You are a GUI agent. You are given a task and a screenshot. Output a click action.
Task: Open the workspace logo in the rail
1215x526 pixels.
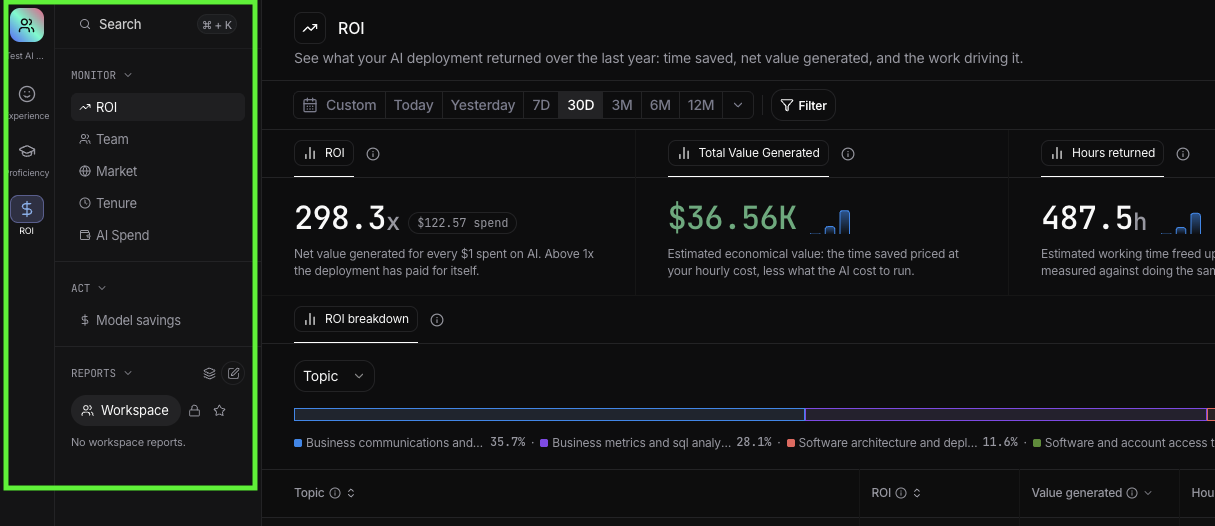pos(27,25)
